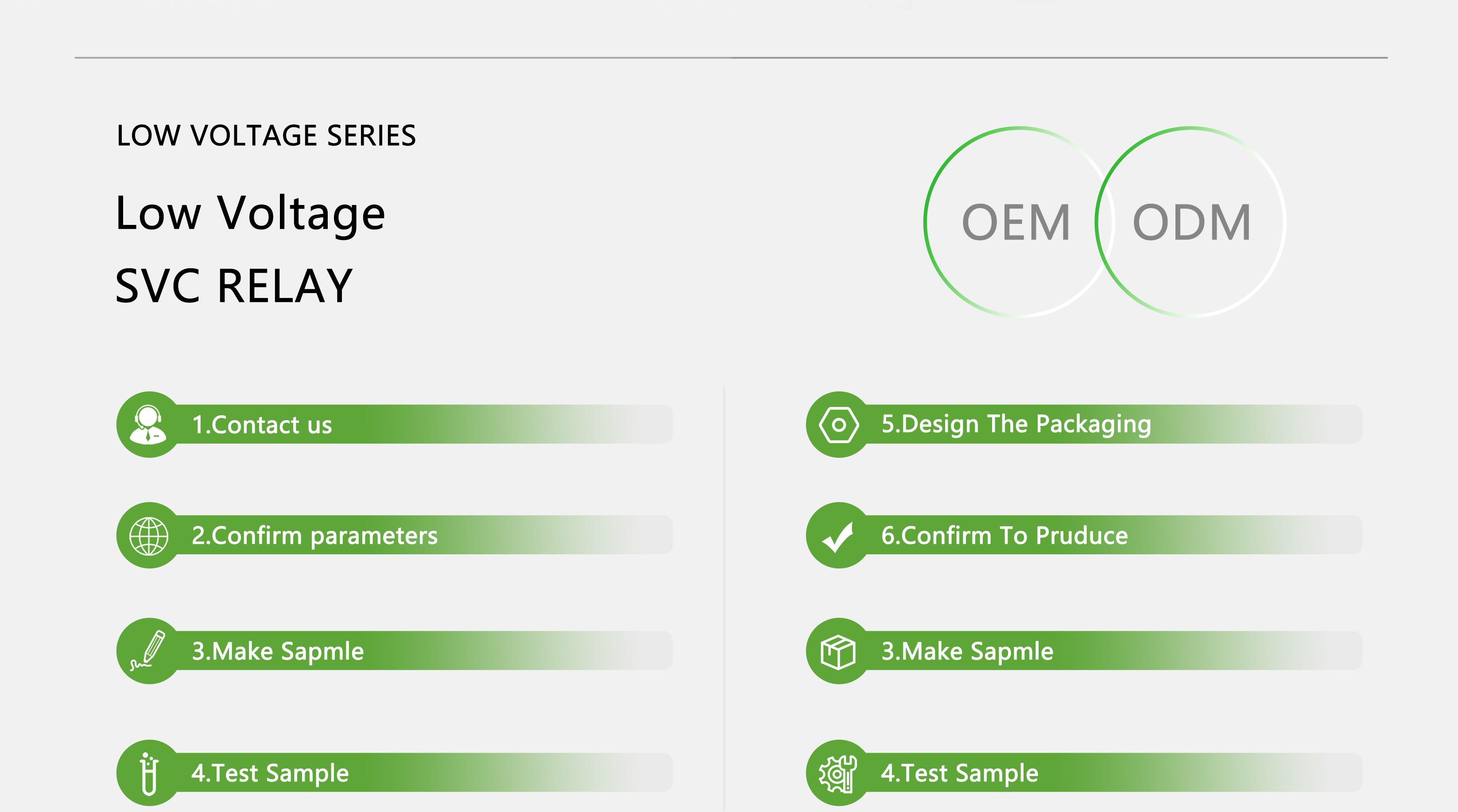Click left column 3.Make Sapmle label

coord(278,651)
